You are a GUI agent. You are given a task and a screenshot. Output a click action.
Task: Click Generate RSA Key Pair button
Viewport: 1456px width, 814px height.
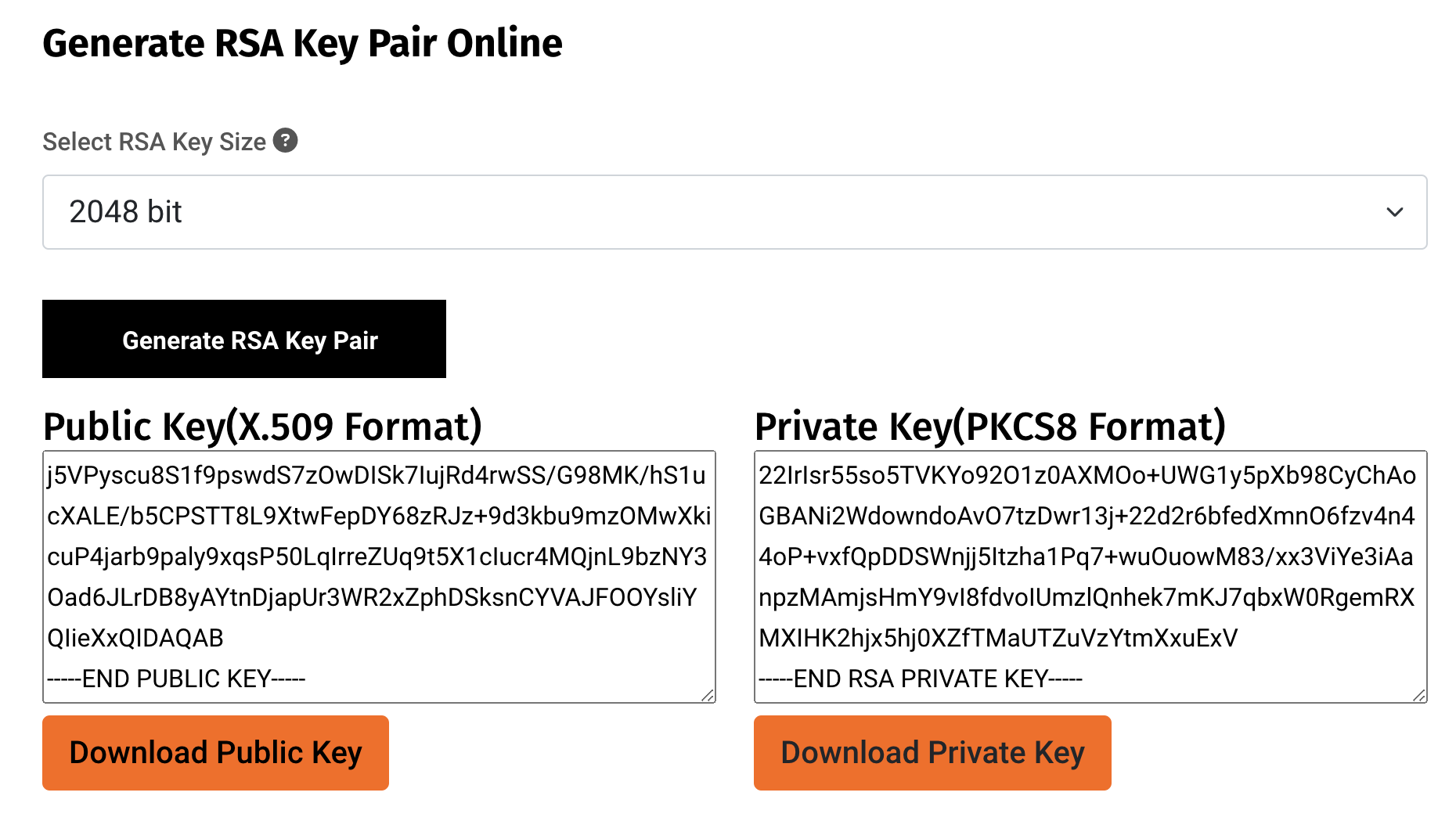click(x=244, y=339)
